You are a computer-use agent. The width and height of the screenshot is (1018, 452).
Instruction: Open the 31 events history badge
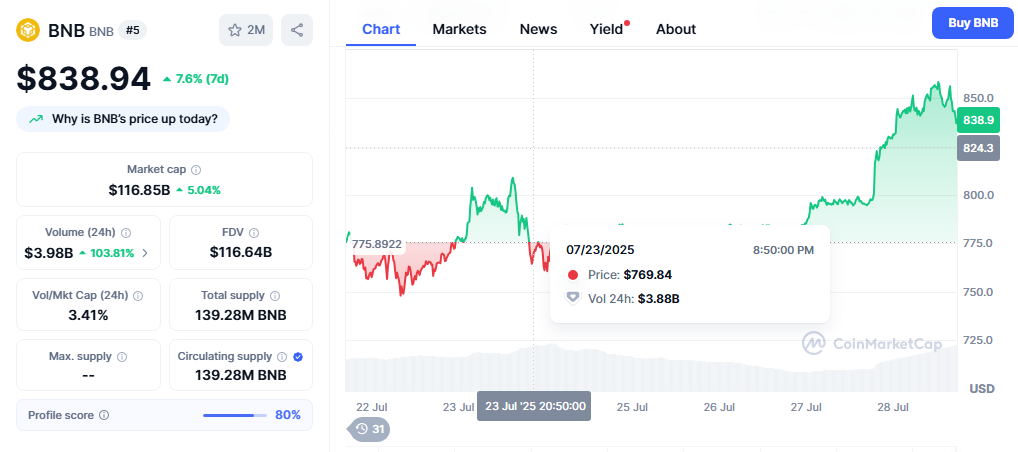coord(368,429)
